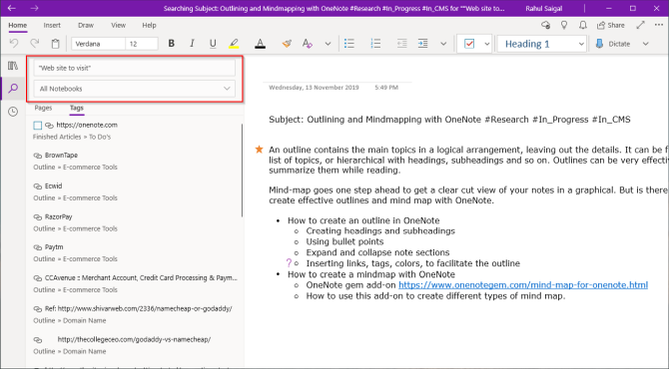Toggle bold formatting
The height and width of the screenshot is (369, 669).
click(x=172, y=44)
